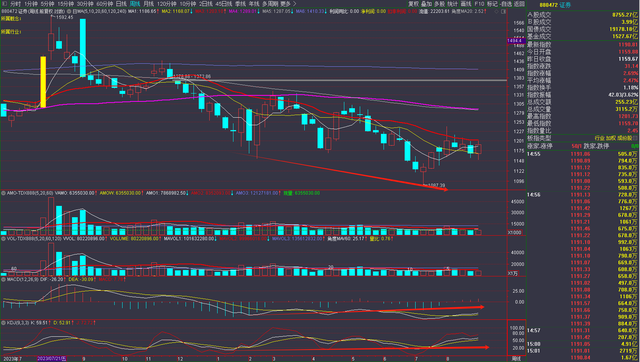Click the panel icon left of 分时
640x362 pixels.
(x=4, y=4)
